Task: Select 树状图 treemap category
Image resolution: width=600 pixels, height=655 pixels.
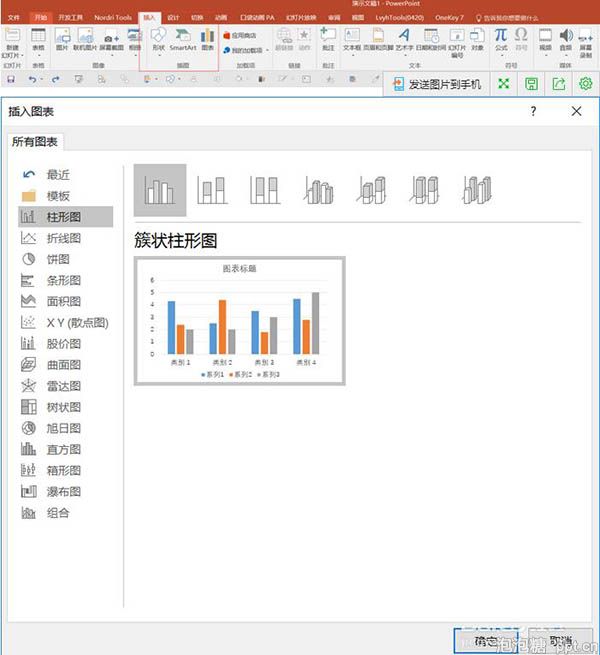Action: [66, 407]
